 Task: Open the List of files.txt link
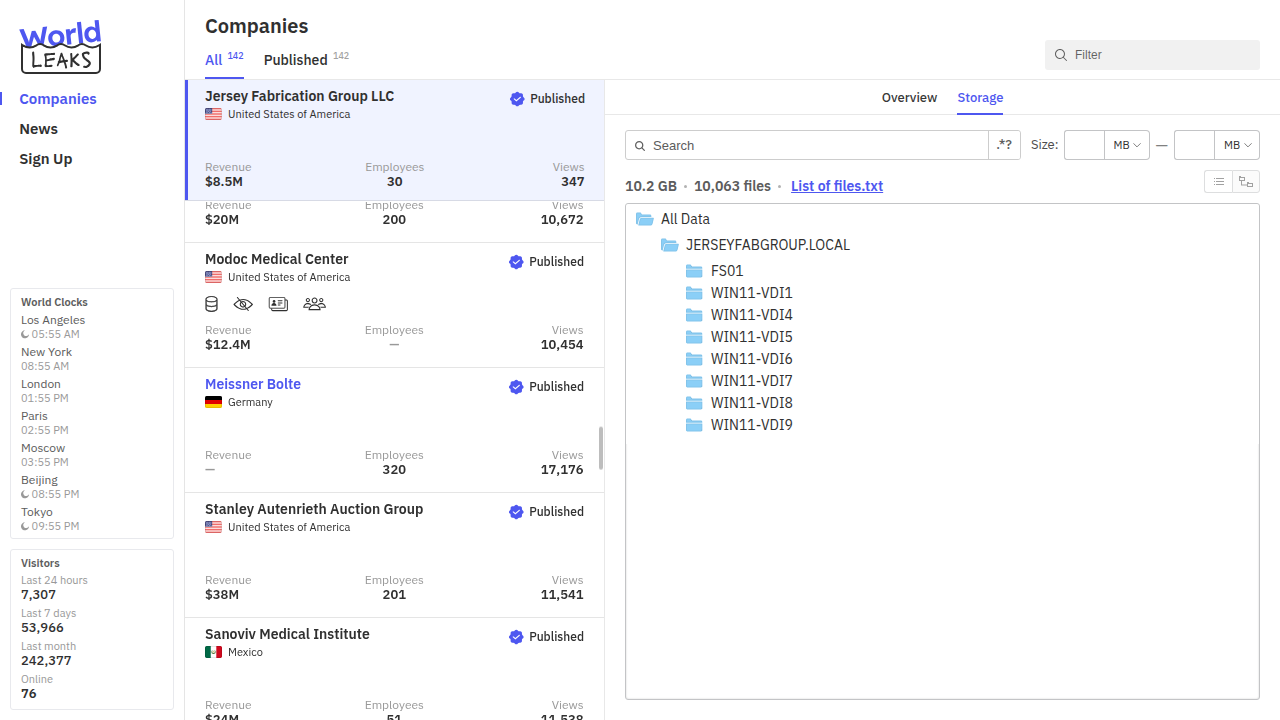coord(836,186)
